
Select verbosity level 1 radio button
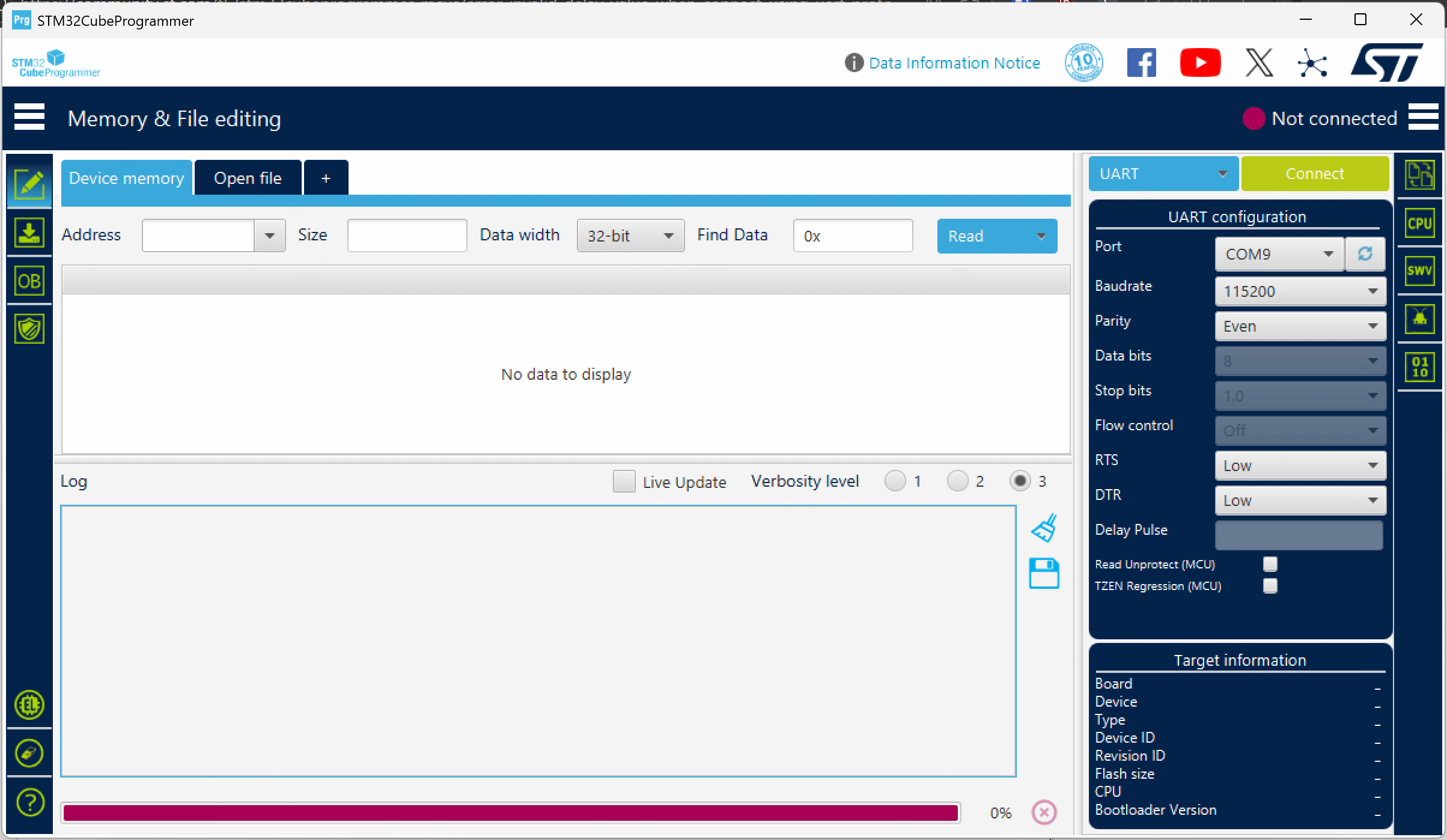coord(896,481)
